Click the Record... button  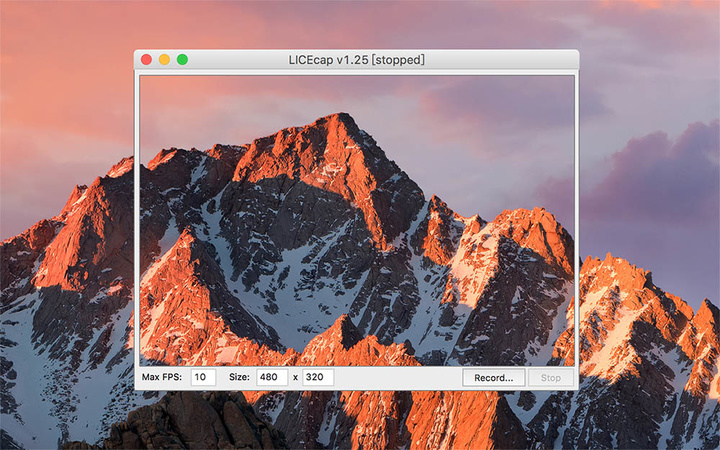click(494, 377)
